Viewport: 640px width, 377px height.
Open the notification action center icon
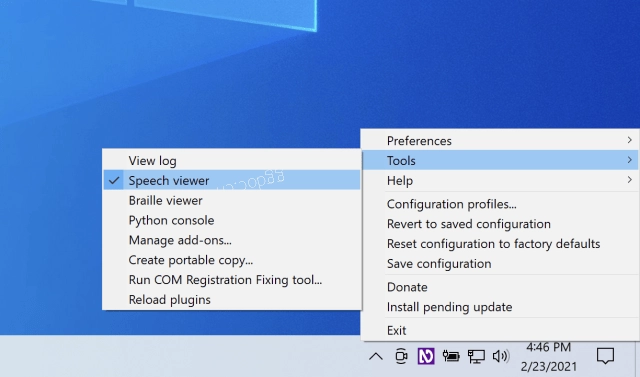click(605, 356)
